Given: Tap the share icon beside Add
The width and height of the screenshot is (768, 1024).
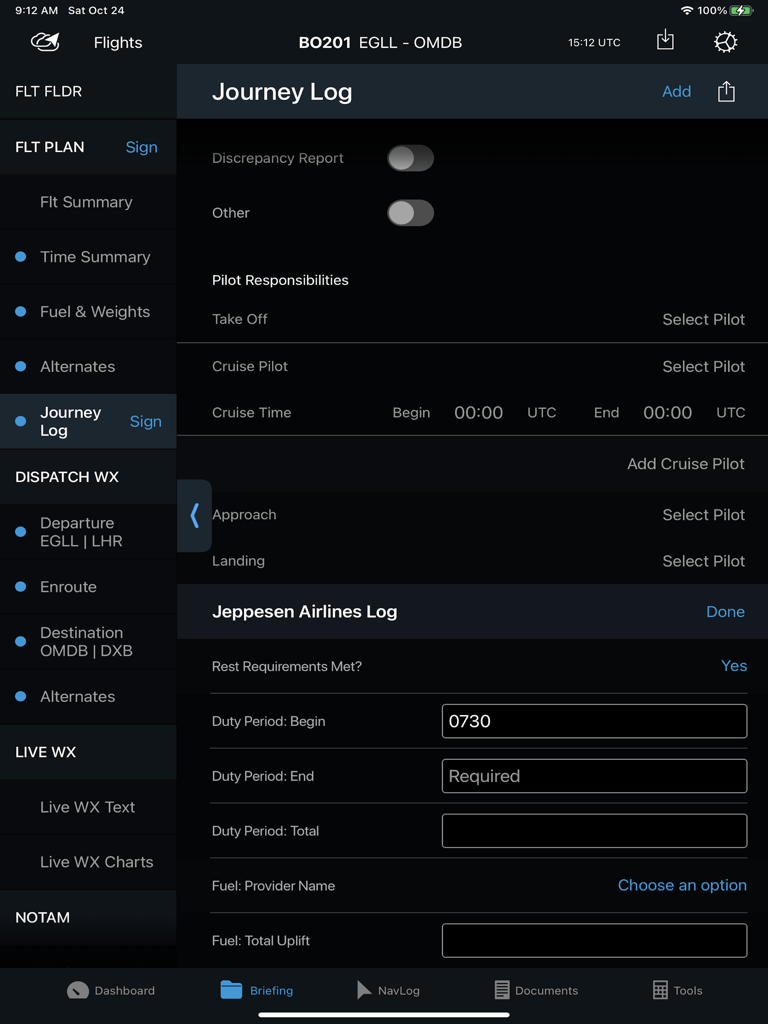Looking at the screenshot, I should click(x=726, y=91).
